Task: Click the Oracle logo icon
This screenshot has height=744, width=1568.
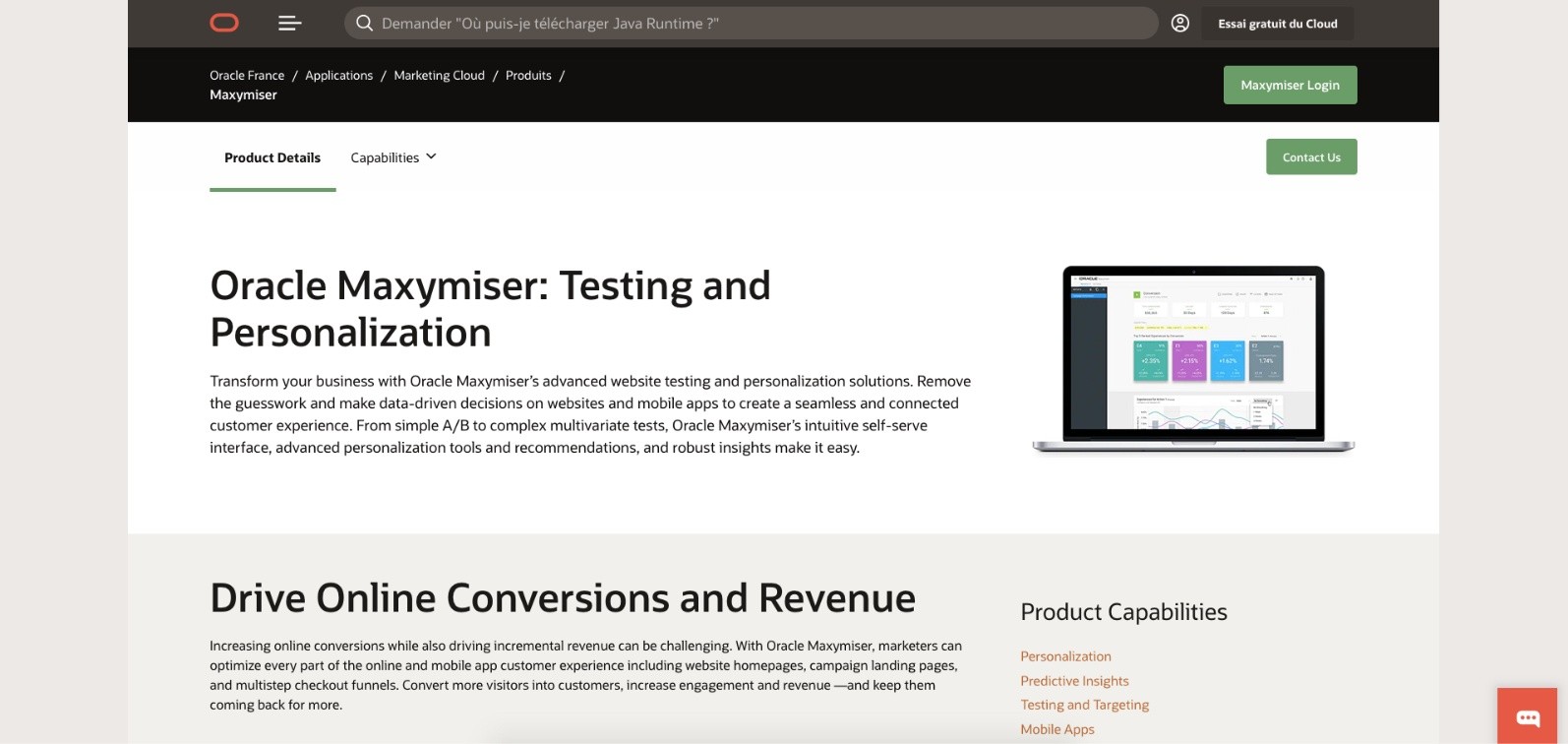Action: tap(224, 23)
